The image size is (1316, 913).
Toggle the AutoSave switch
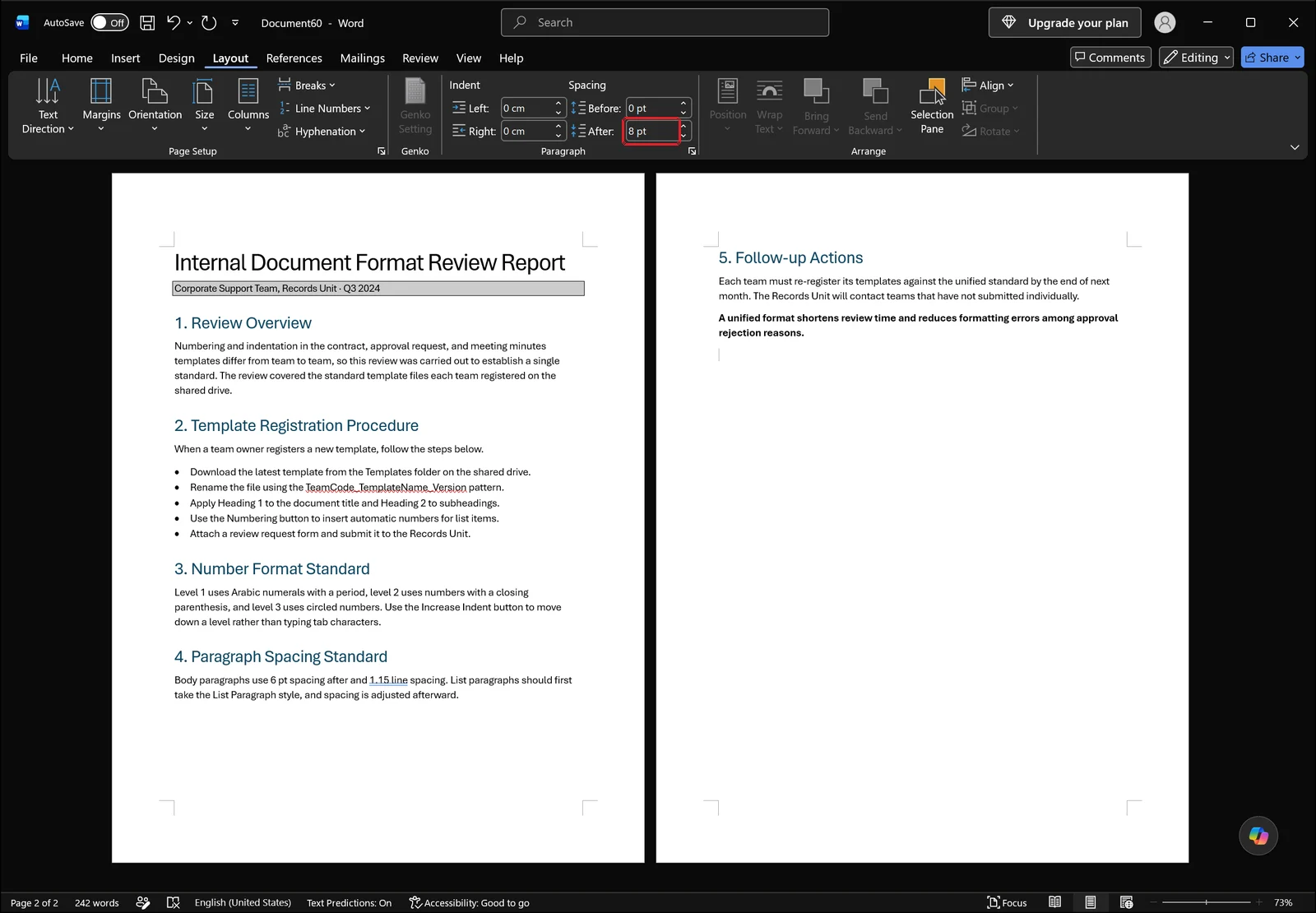[x=109, y=23]
